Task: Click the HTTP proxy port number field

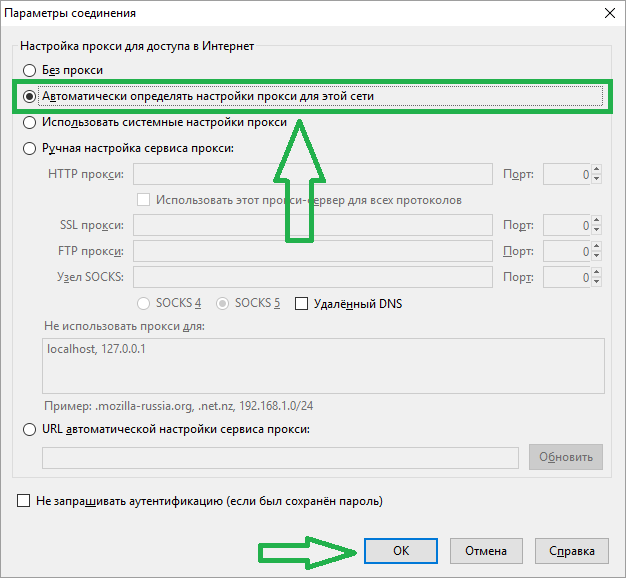Action: pos(567,175)
